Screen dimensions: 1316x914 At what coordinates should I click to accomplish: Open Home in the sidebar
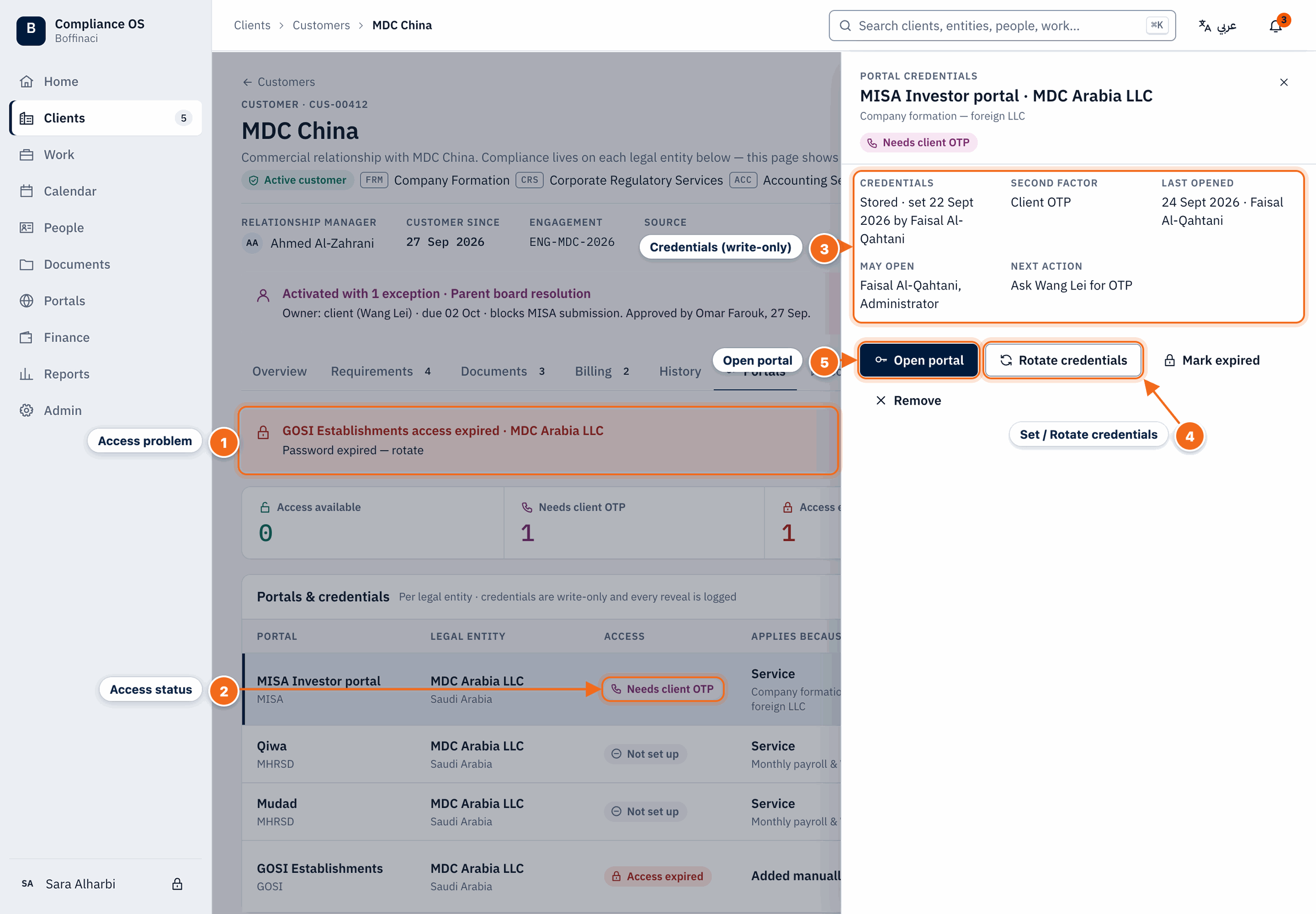click(x=105, y=81)
